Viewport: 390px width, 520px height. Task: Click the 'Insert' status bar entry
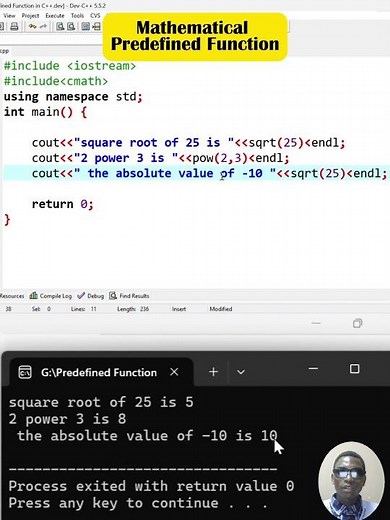point(179,309)
